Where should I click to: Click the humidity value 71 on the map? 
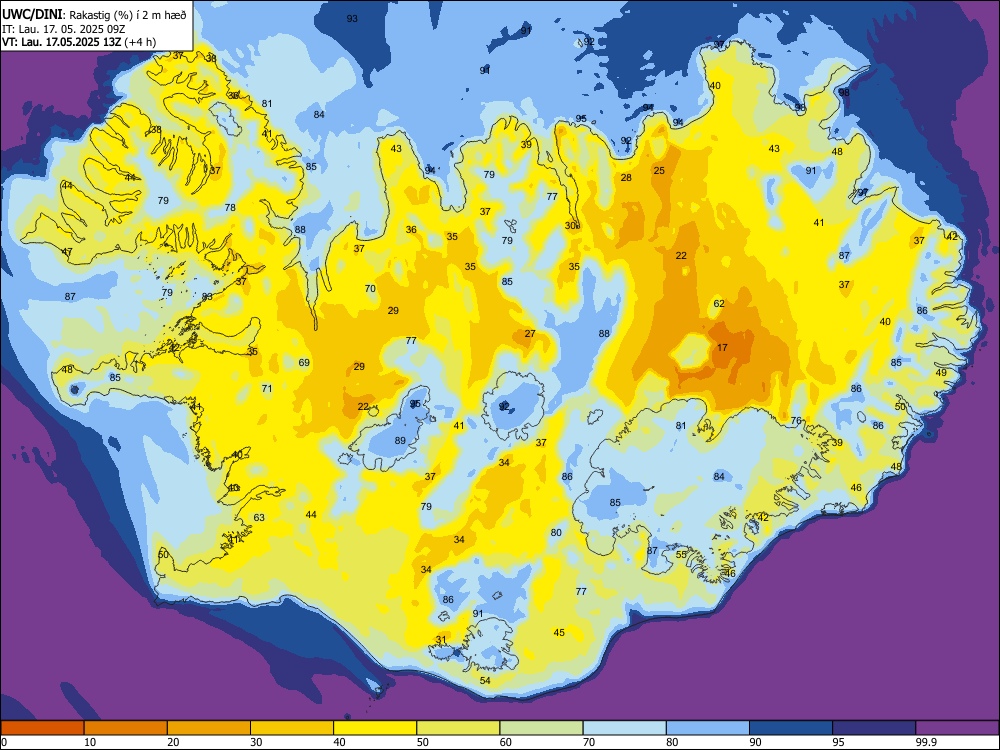point(267,388)
